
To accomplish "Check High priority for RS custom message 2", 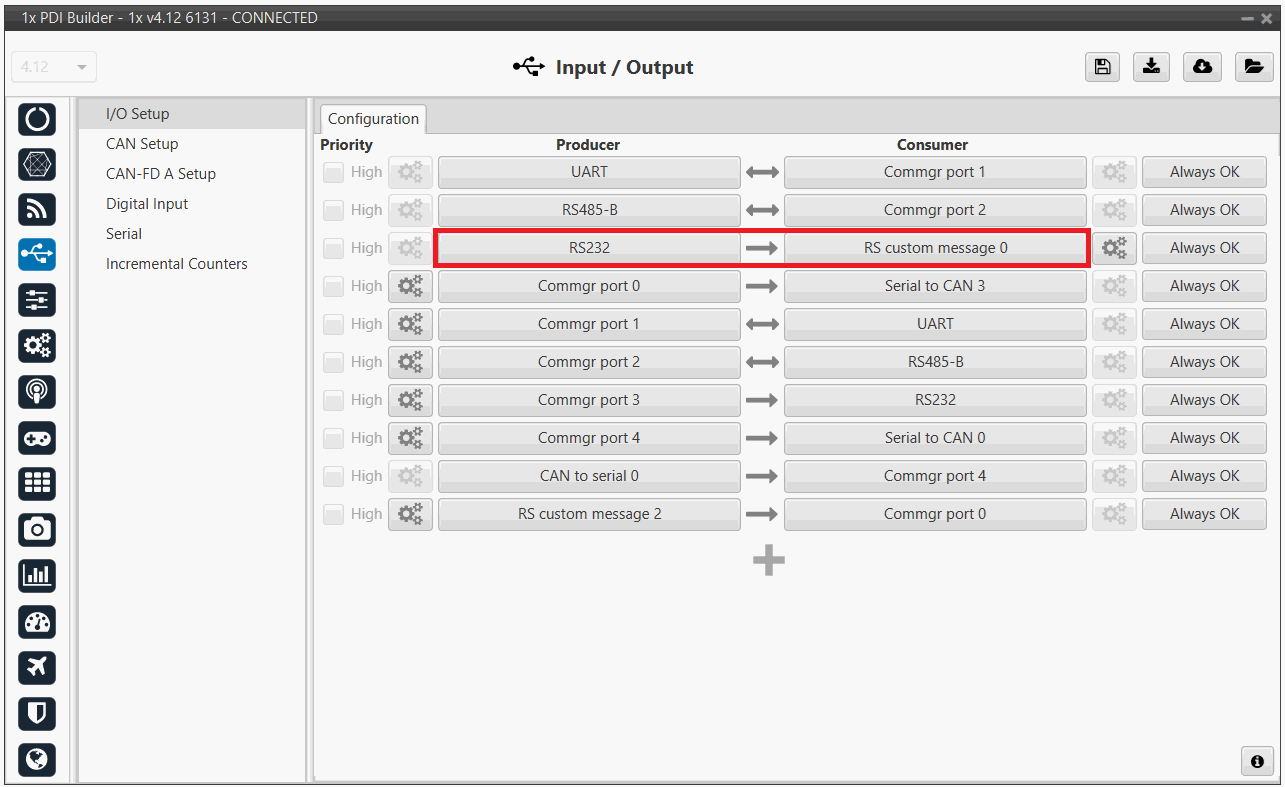I will (333, 514).
